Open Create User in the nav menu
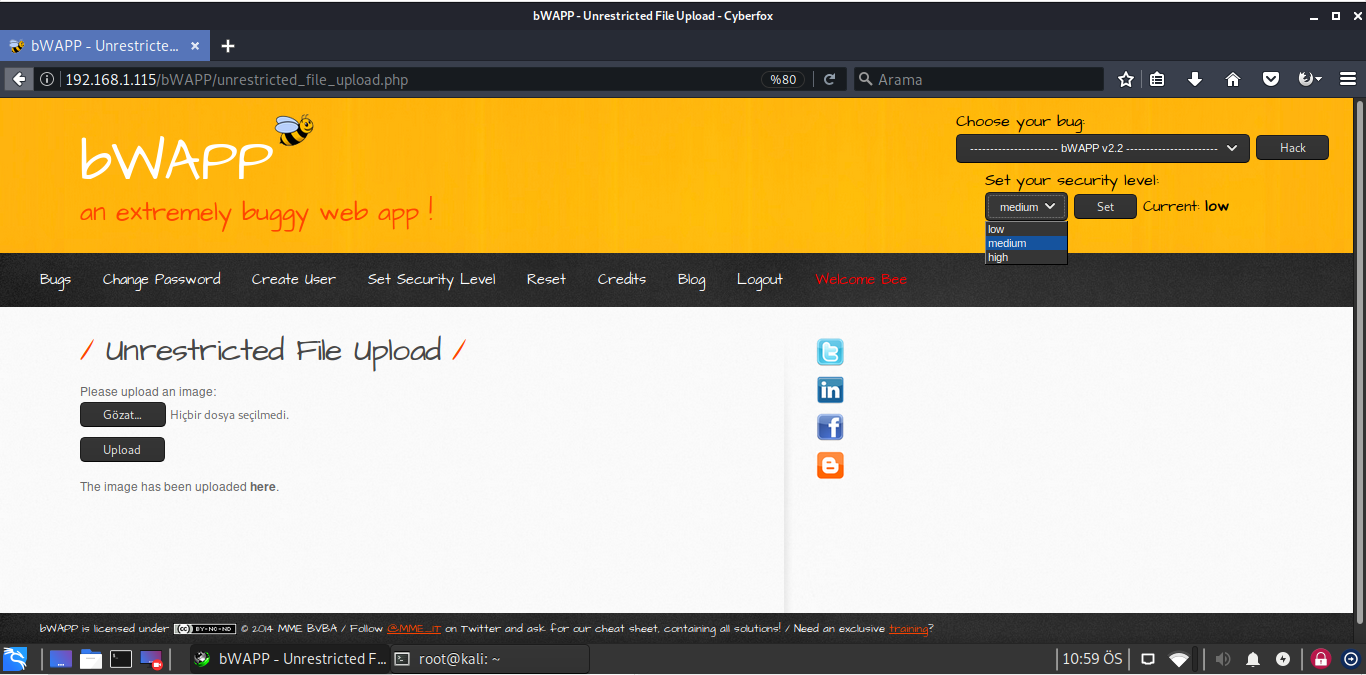Image resolution: width=1366 pixels, height=675 pixels. (x=294, y=279)
